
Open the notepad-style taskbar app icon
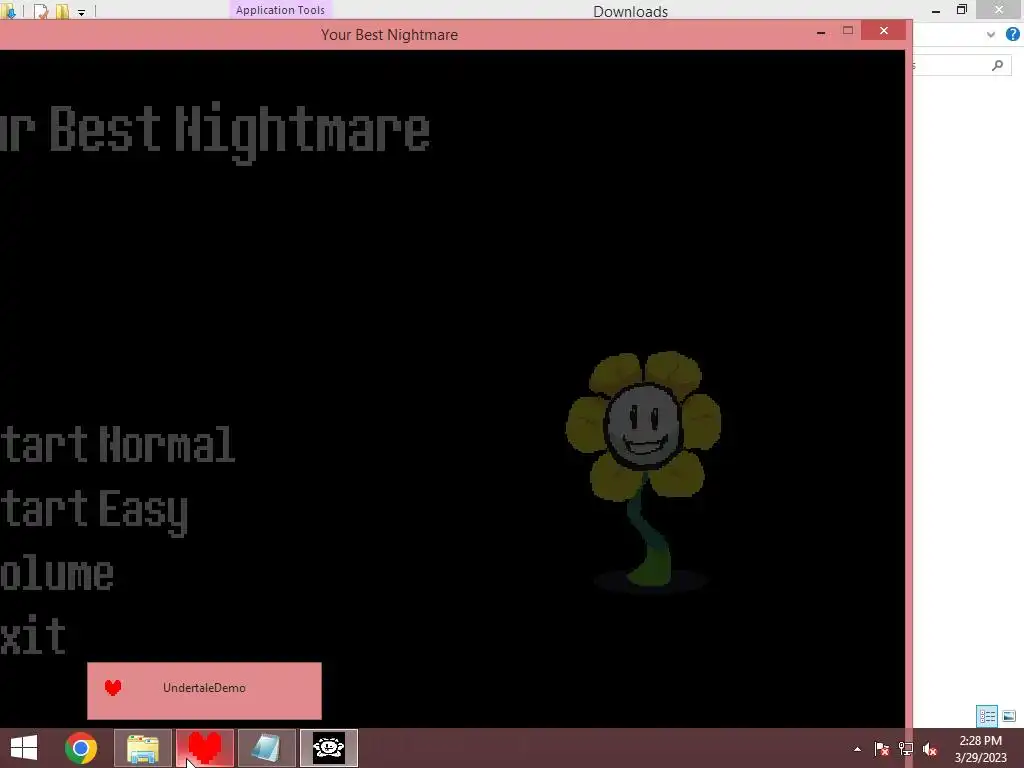pyautogui.click(x=266, y=748)
